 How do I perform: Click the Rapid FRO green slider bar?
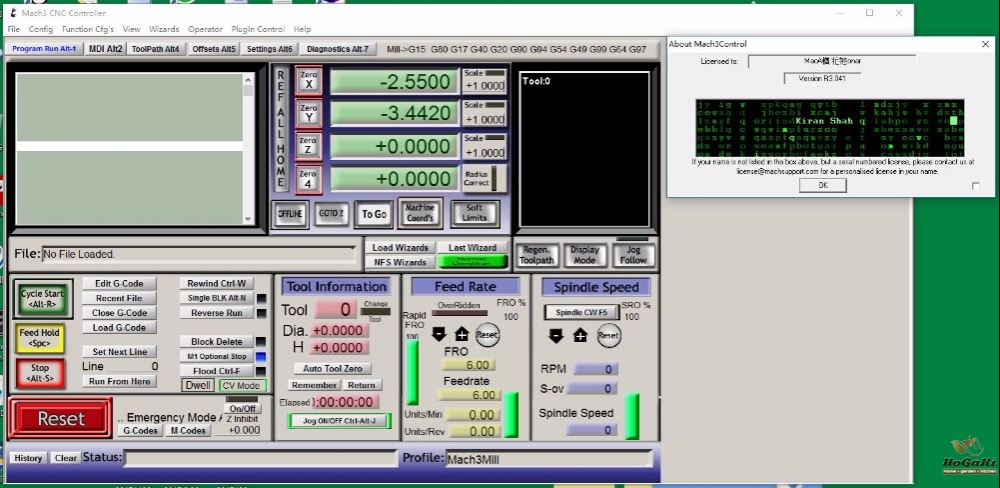pos(413,372)
